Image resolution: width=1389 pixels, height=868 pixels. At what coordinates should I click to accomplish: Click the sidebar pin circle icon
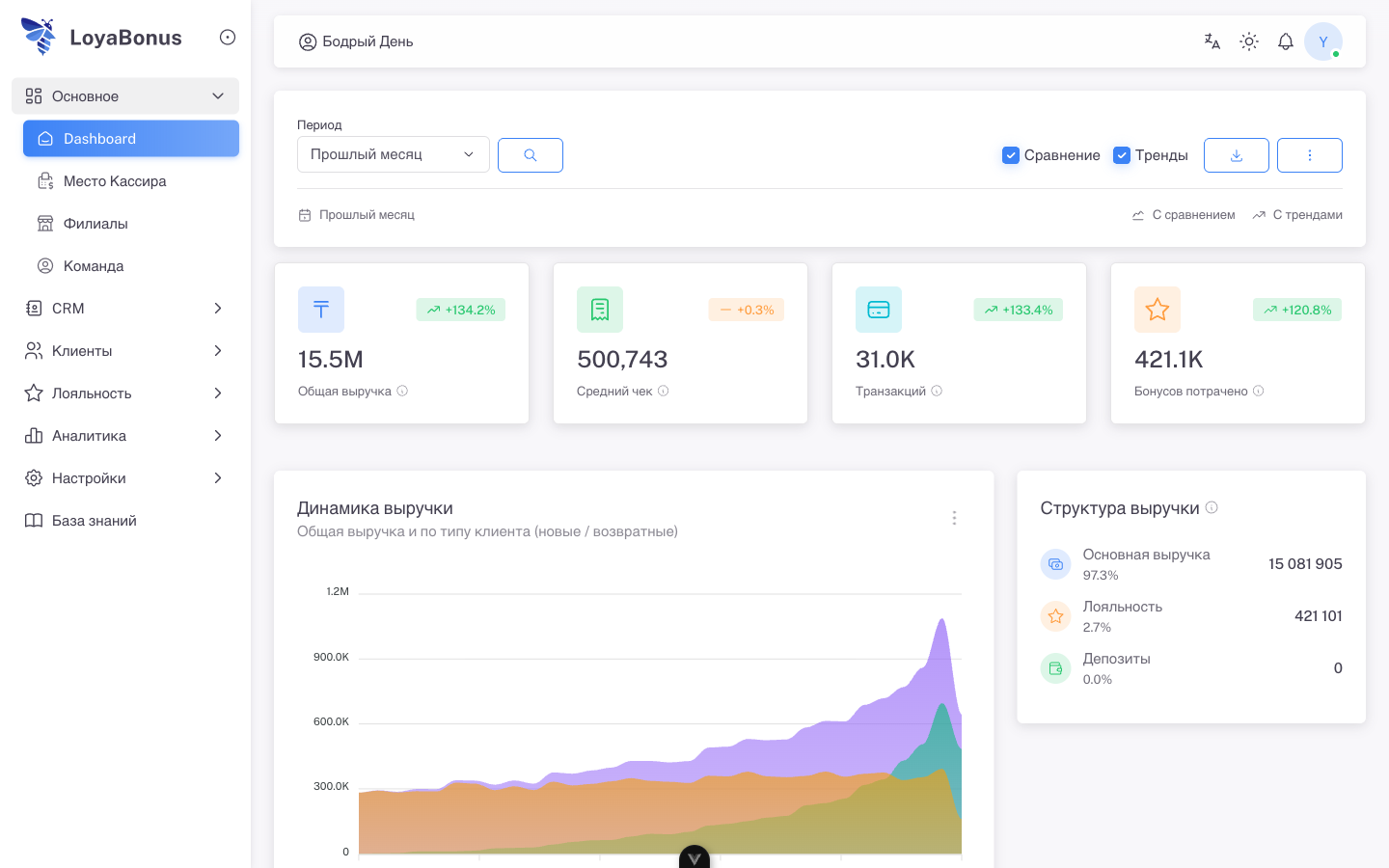228,38
